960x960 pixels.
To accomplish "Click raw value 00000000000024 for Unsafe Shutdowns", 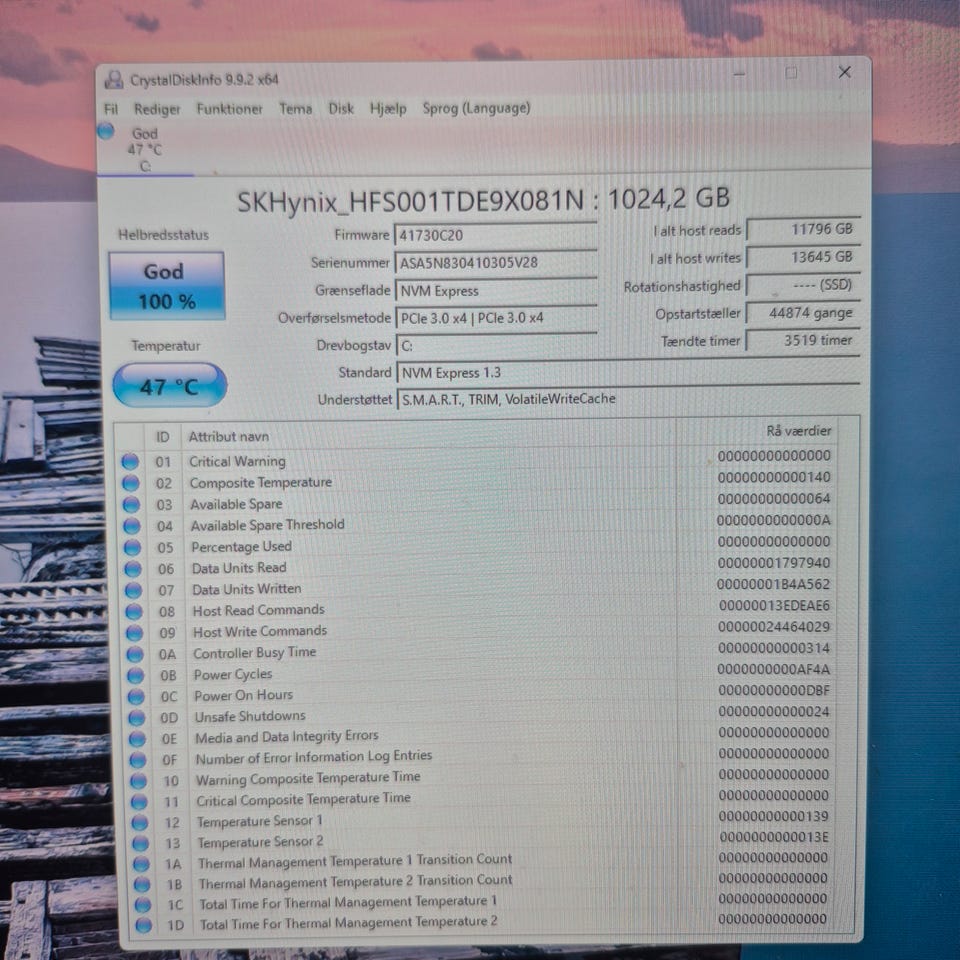I will click(774, 711).
